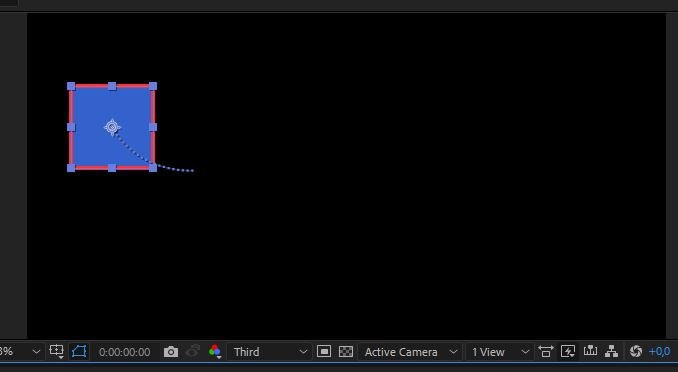Open the Third resolution dropdown
Screen dimensions: 678x372
269,352
